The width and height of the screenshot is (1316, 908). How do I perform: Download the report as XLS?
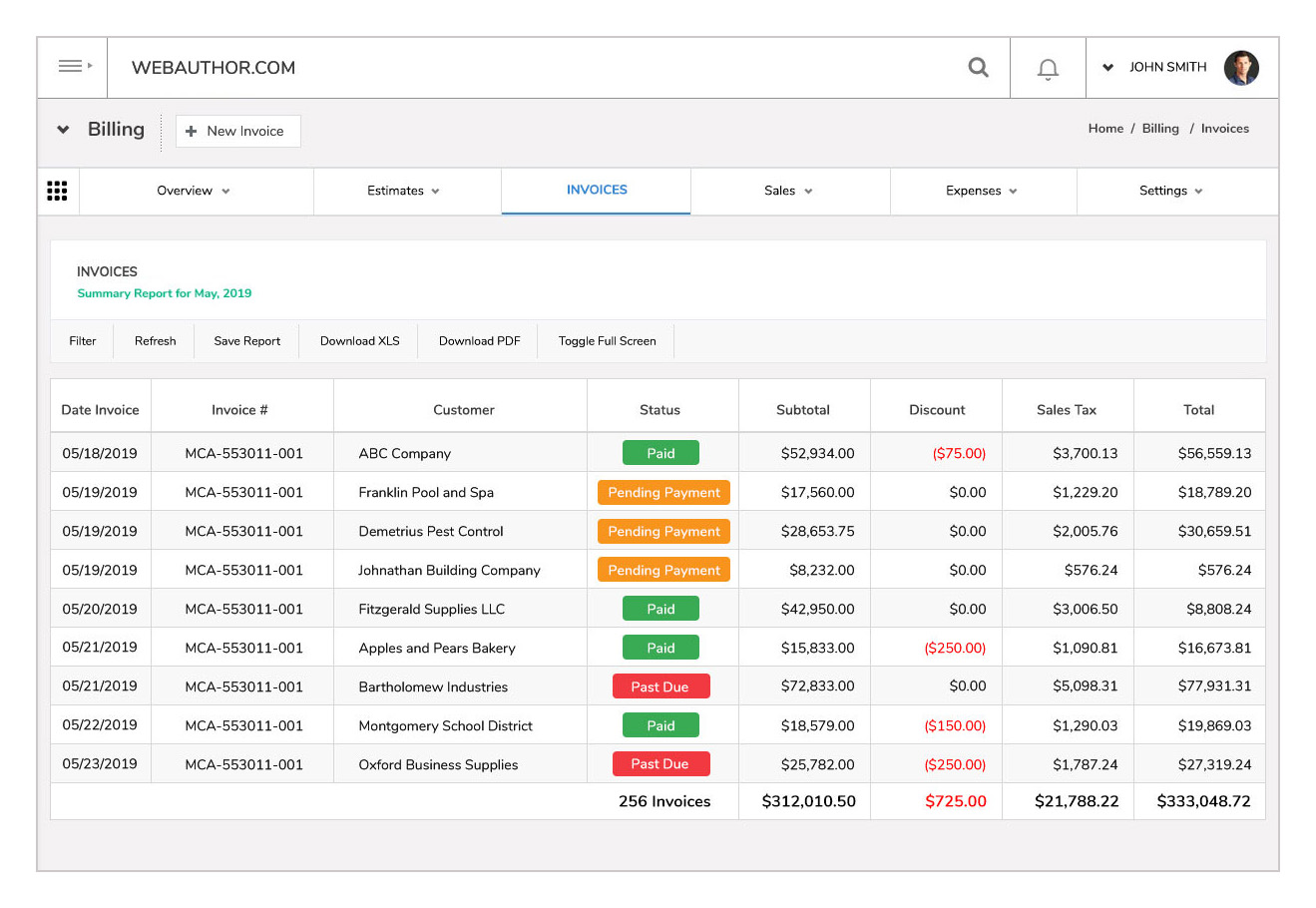(x=359, y=341)
